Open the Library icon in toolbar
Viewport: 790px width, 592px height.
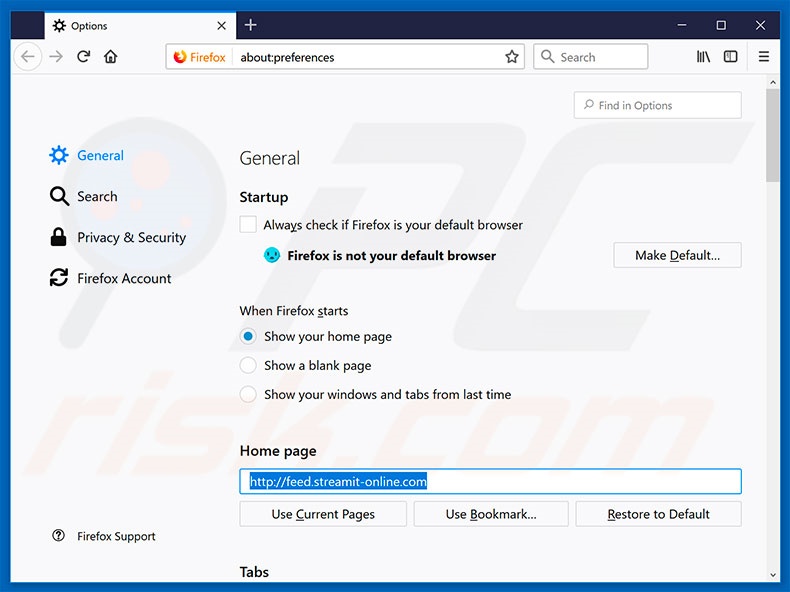(704, 57)
